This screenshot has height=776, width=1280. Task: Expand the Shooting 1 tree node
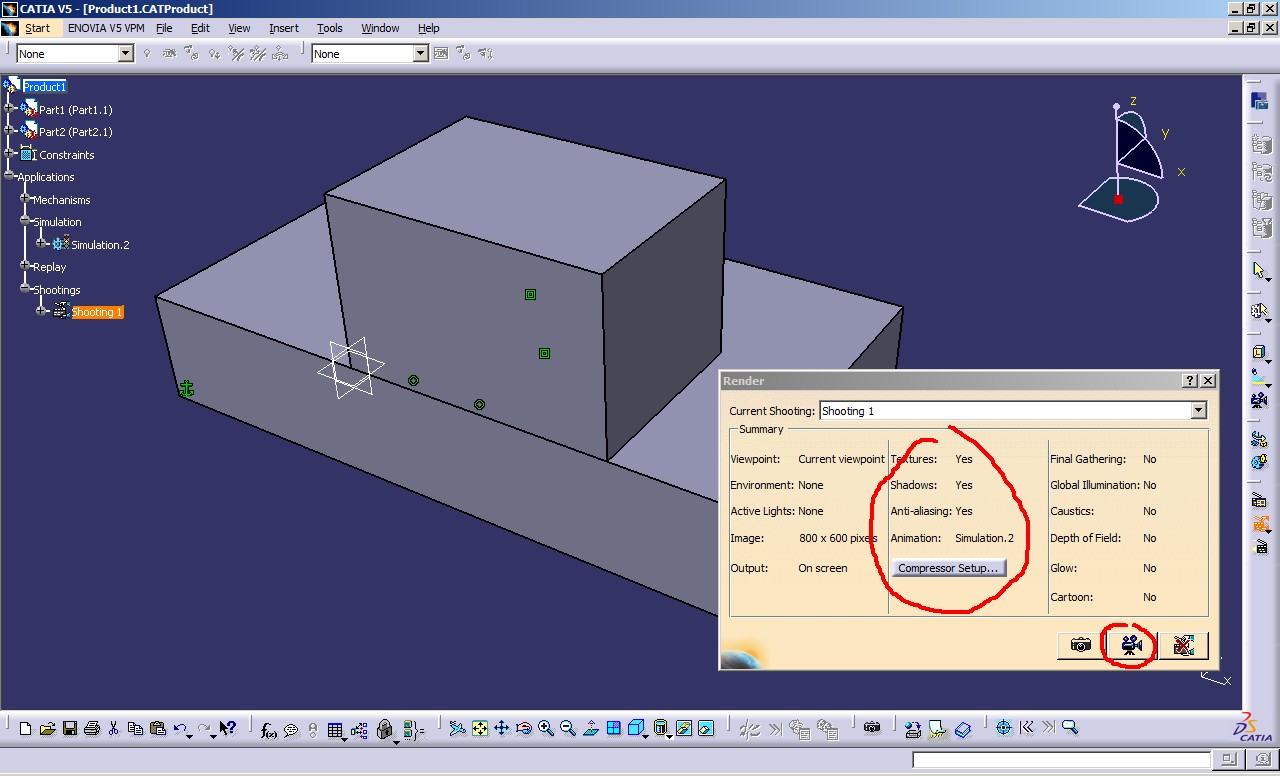41,311
